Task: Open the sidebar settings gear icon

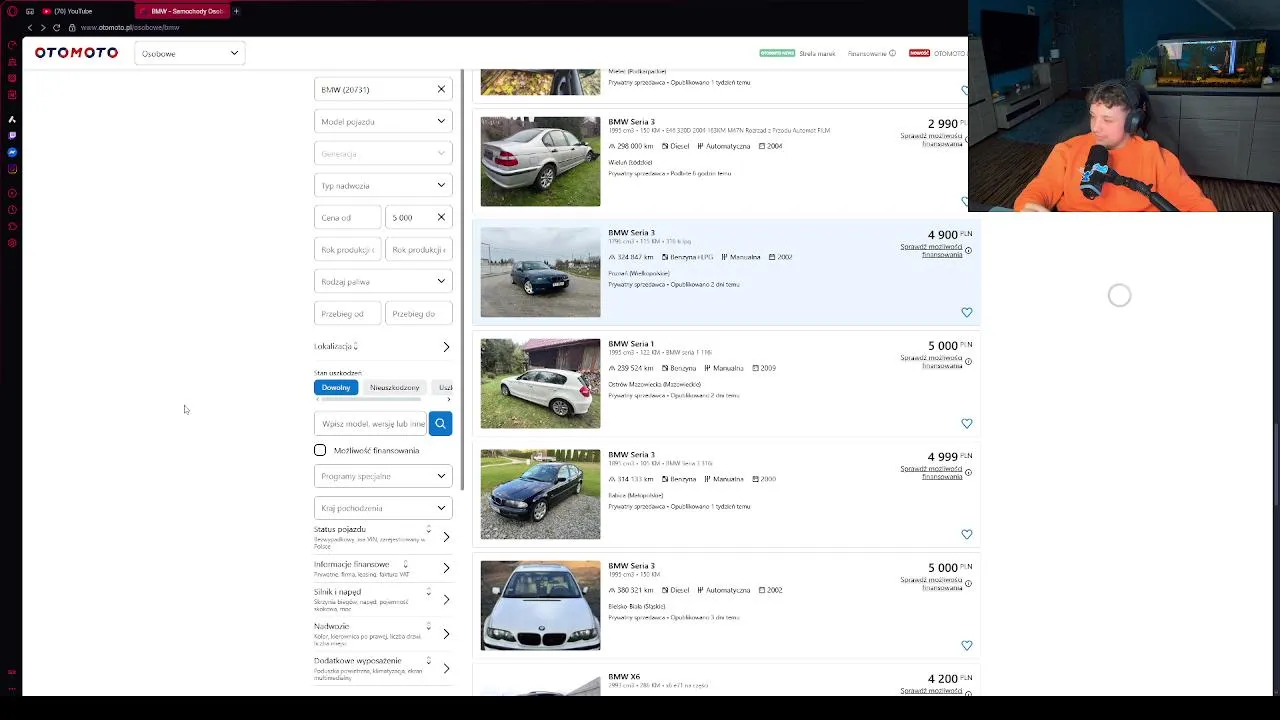Action: 12,243
